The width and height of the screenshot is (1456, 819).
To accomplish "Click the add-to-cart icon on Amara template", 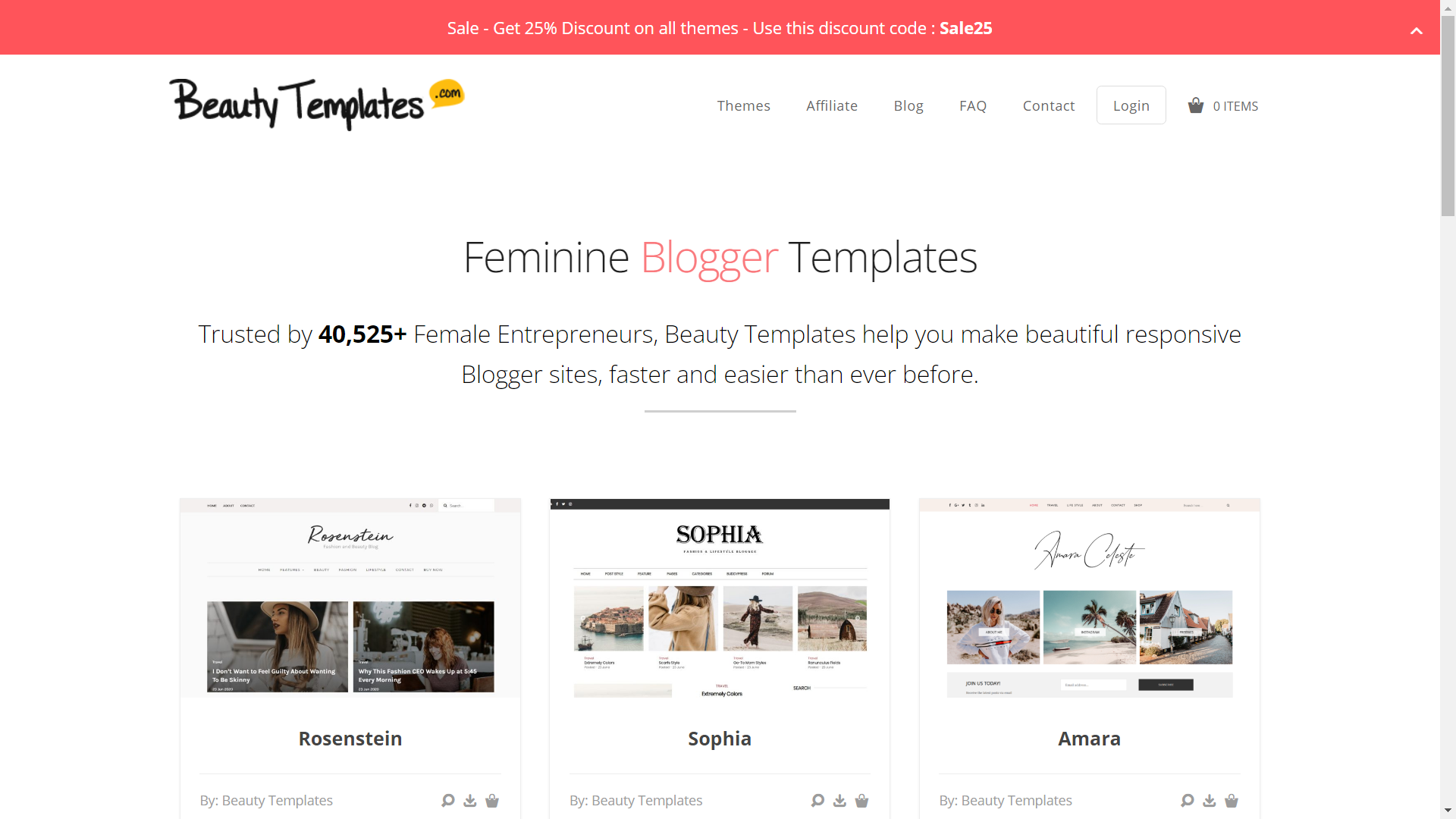I will point(1232,800).
